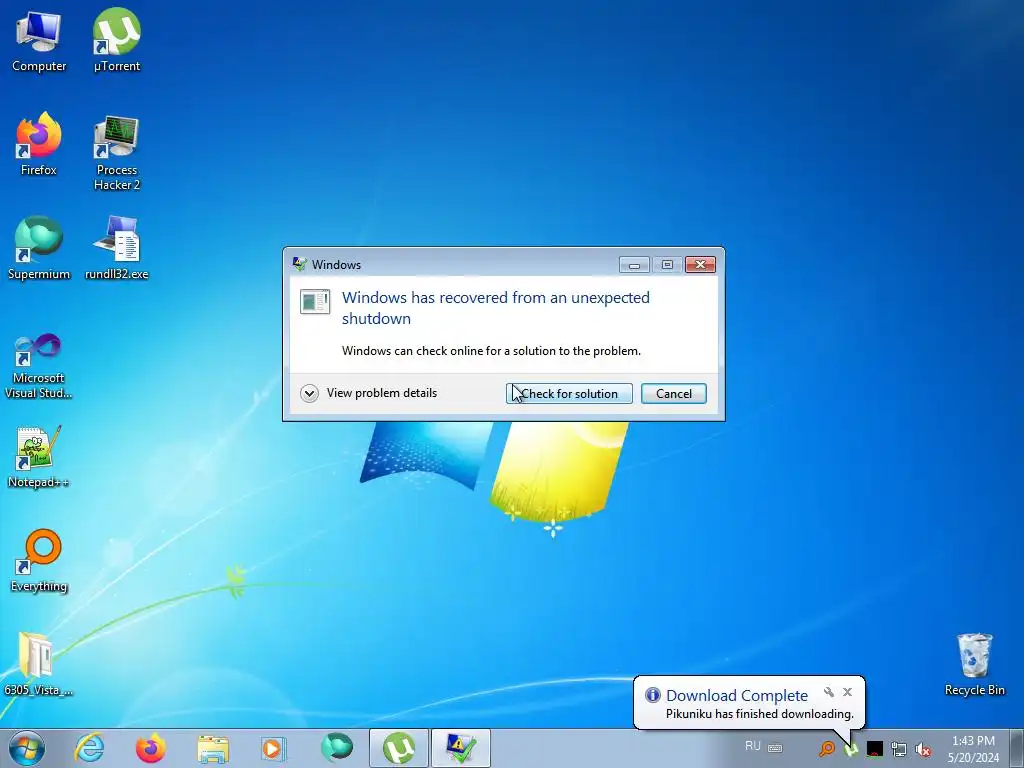Select the rundll32.exe desktop file
Screen dimensions: 1024x768
point(116,249)
